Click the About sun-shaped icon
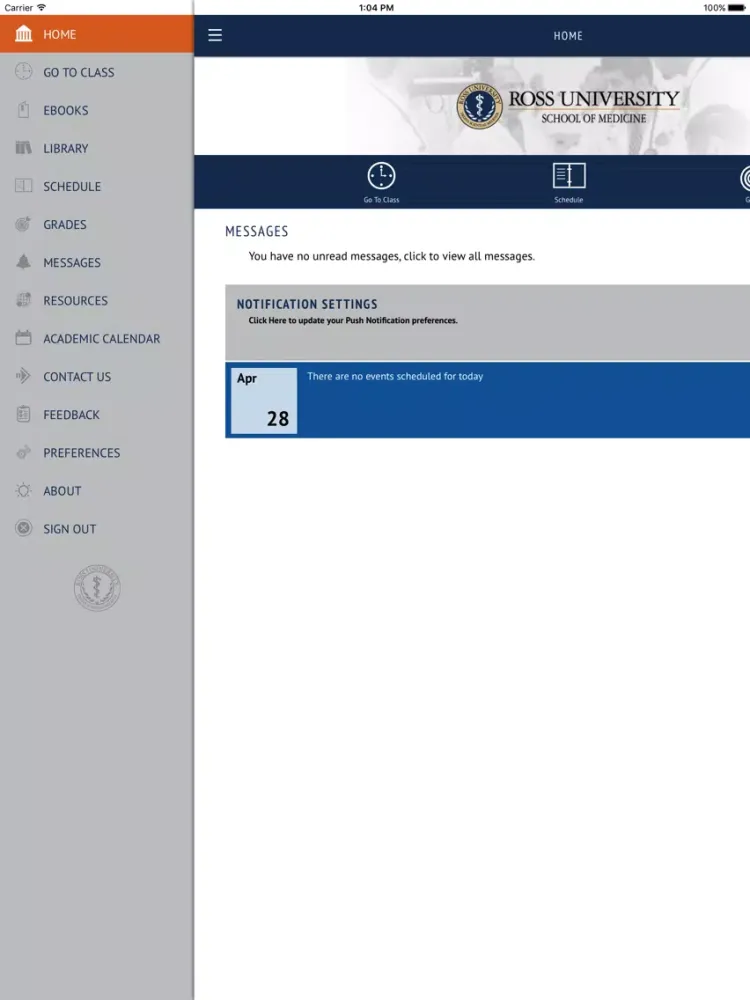Image resolution: width=750 pixels, height=1000 pixels. [24, 490]
